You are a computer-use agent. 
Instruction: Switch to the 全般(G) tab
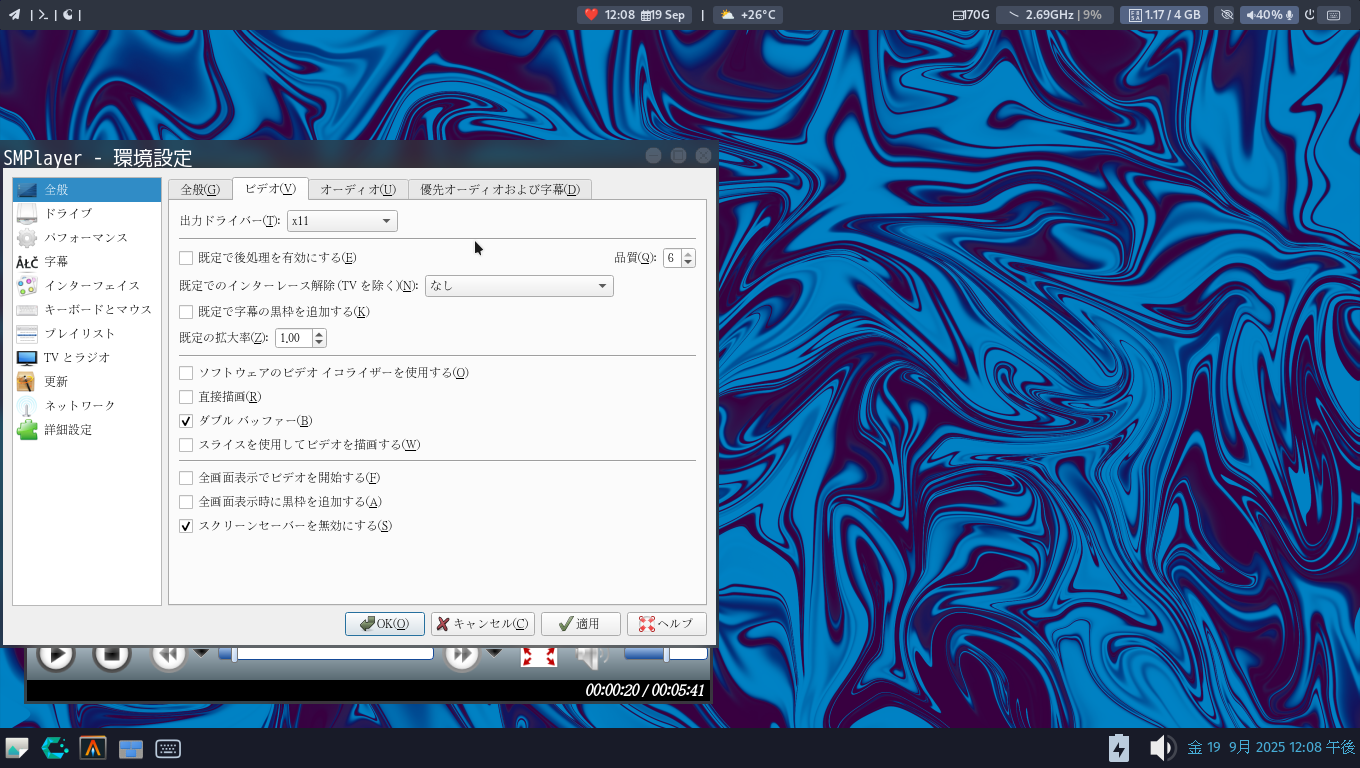point(200,189)
